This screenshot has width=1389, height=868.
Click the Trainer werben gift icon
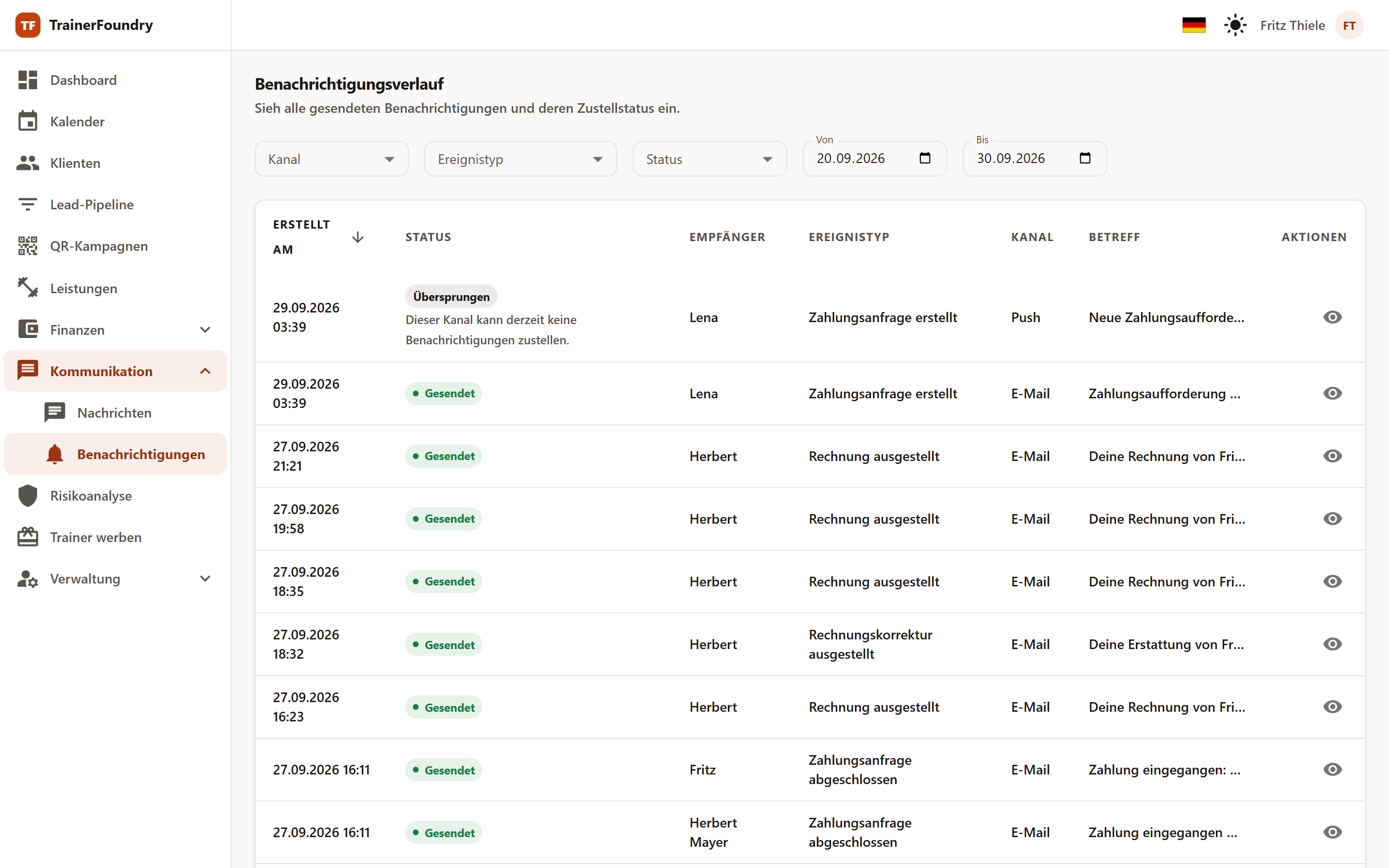pyautogui.click(x=27, y=537)
